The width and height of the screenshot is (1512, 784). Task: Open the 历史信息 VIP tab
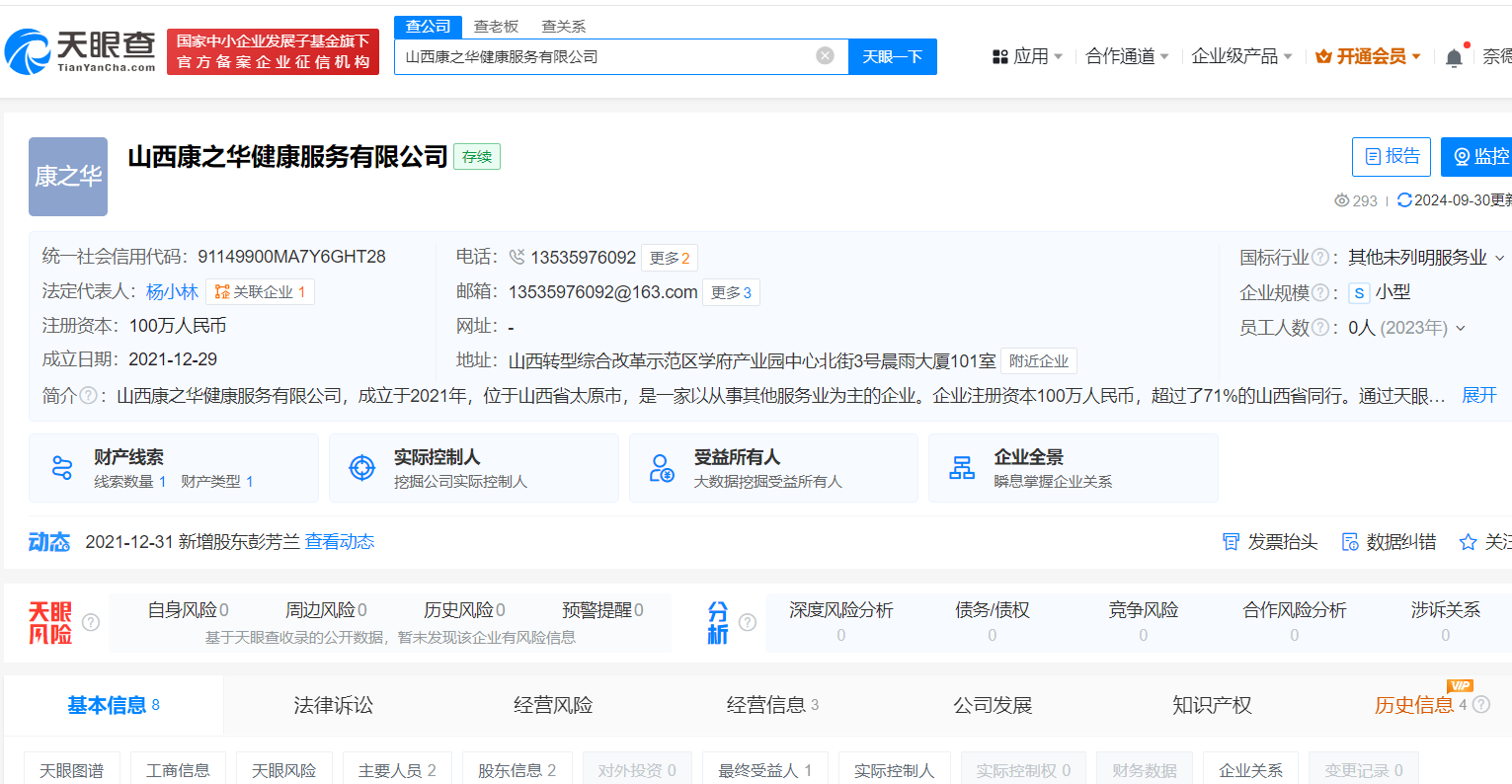click(x=1414, y=705)
